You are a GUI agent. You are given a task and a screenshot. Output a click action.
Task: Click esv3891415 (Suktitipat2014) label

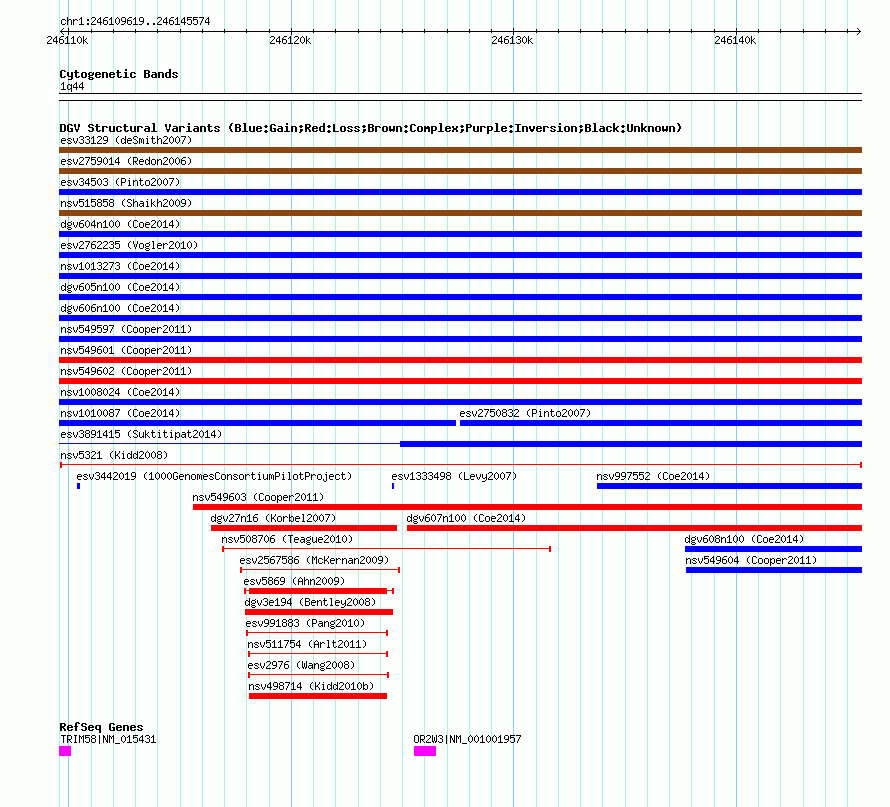pos(141,434)
